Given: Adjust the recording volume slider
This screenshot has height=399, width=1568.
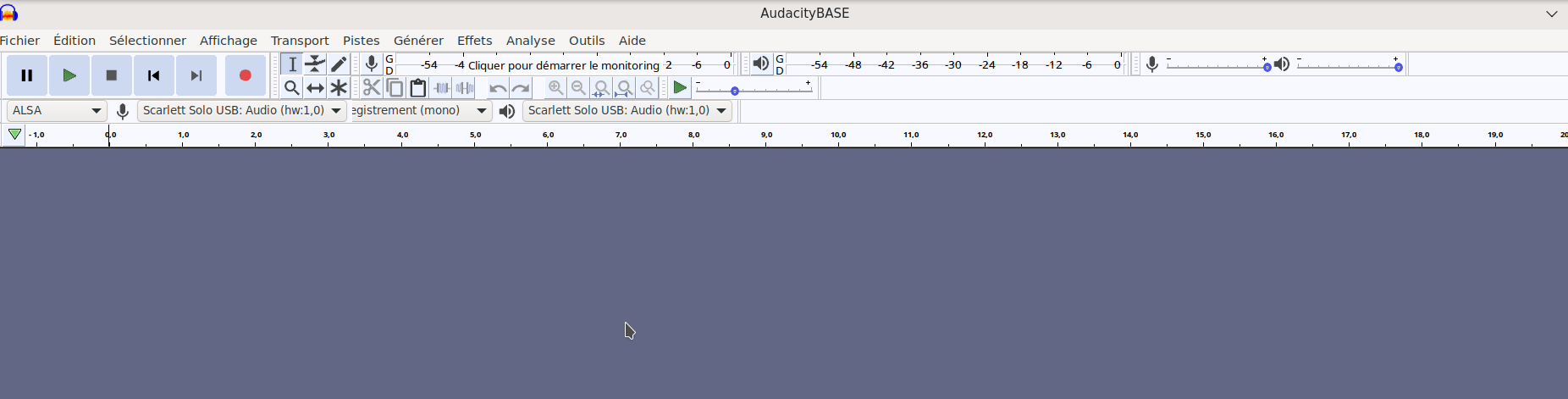Looking at the screenshot, I should tap(1217, 65).
